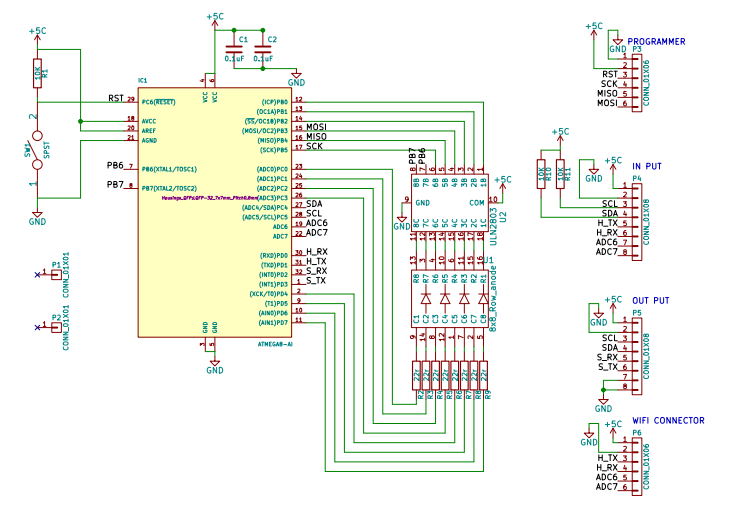Viewport: 753px width, 519px height.
Task: Select the ADC7 label on input P4
Action: [607, 252]
